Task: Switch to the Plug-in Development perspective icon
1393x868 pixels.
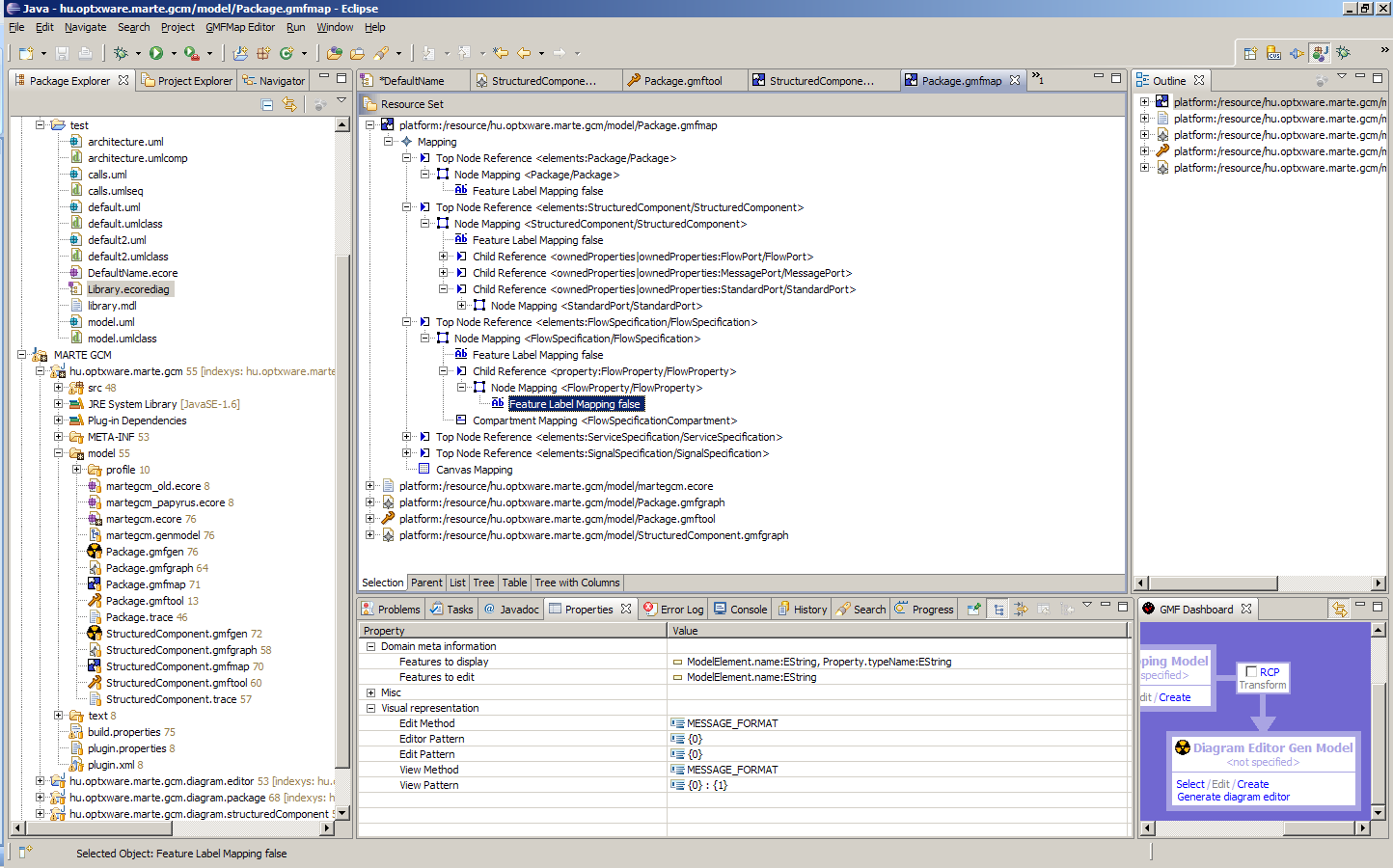Action: 1297,53
